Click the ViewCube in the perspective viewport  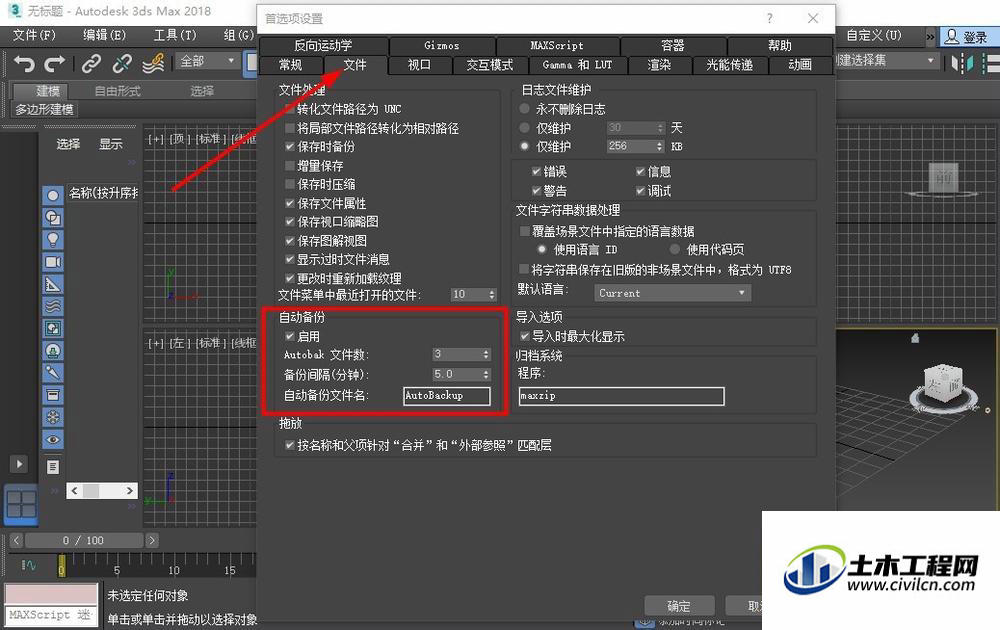coord(943,385)
